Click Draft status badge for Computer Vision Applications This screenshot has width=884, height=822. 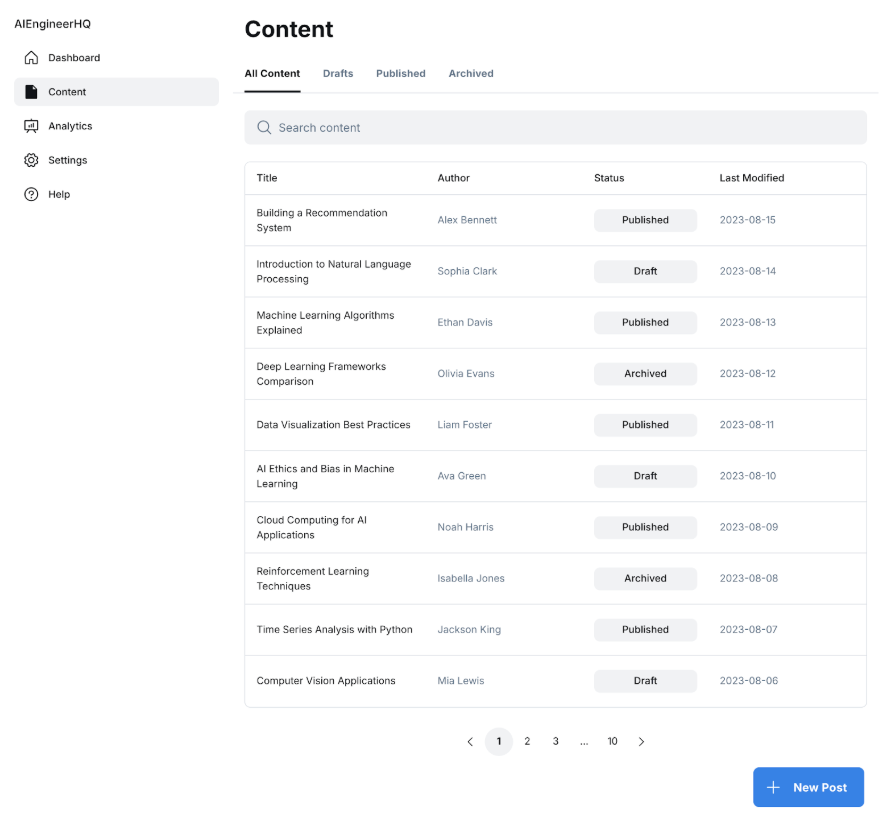pos(645,681)
